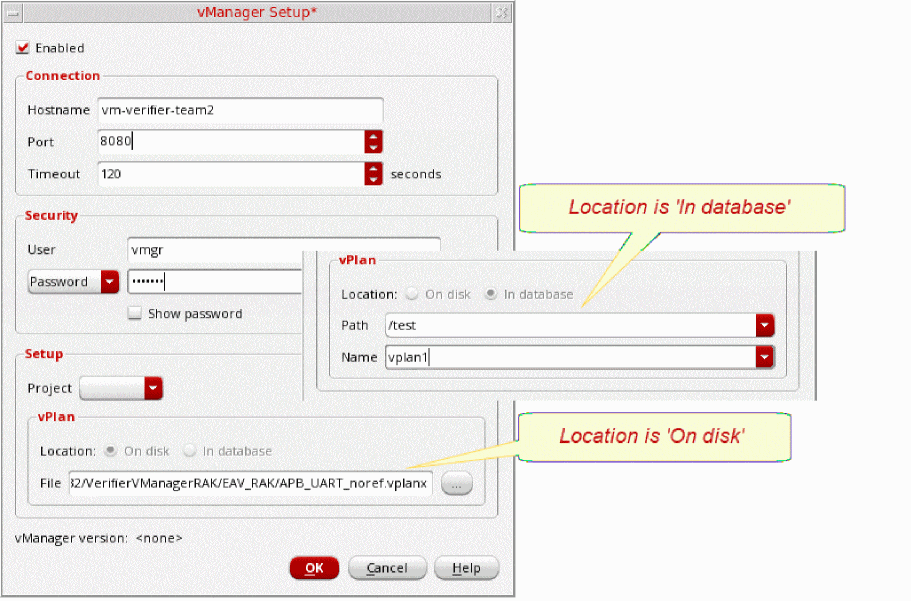Enable the Show password checkbox

(x=134, y=313)
